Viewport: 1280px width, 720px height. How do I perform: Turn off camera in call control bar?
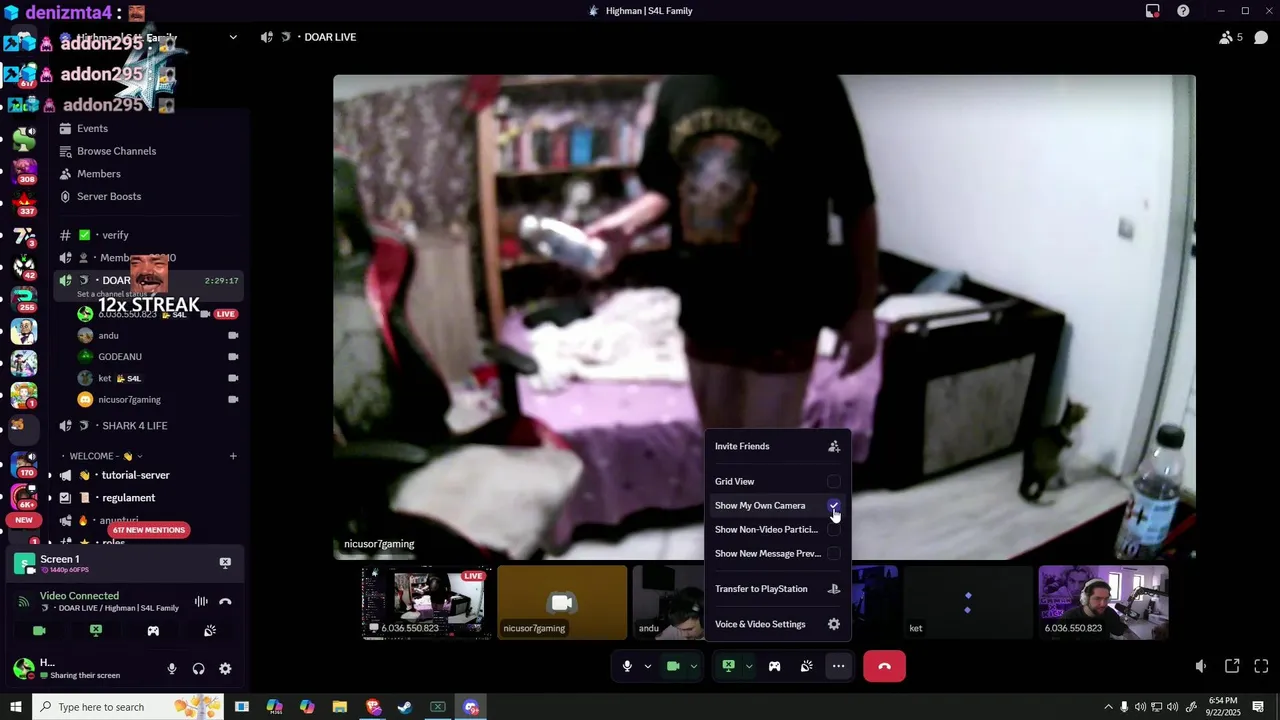click(x=673, y=666)
